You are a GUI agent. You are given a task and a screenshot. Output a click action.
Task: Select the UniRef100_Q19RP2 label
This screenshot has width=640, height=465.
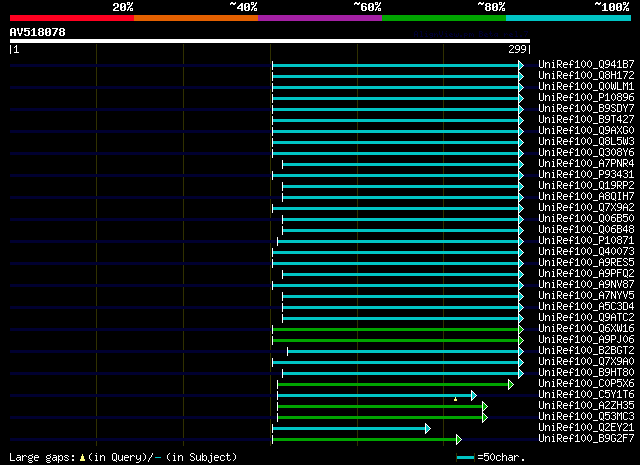pos(586,185)
